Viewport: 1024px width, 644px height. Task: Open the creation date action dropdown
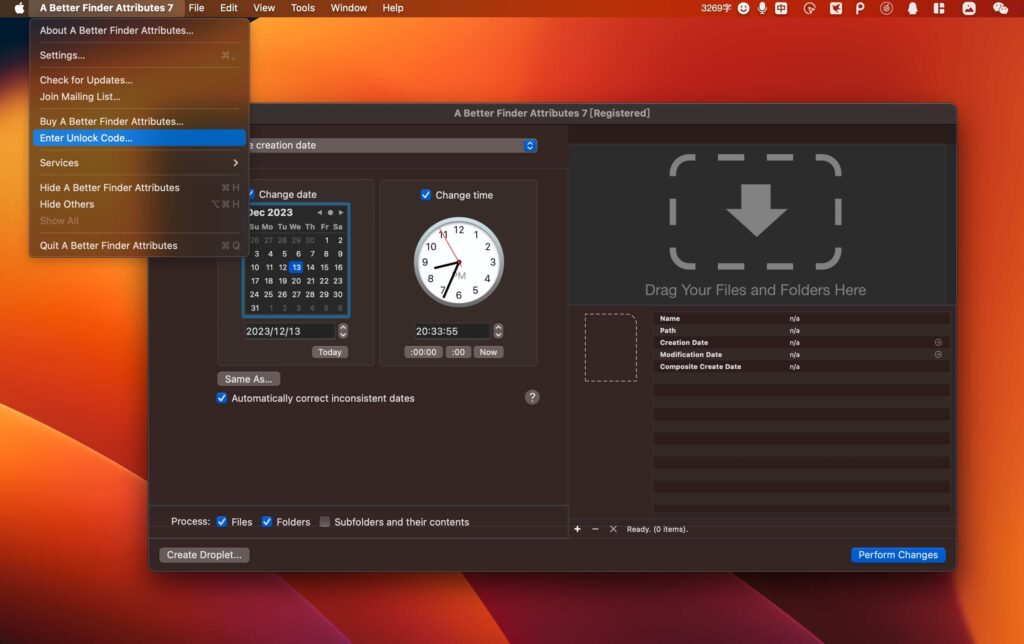pyautogui.click(x=529, y=145)
